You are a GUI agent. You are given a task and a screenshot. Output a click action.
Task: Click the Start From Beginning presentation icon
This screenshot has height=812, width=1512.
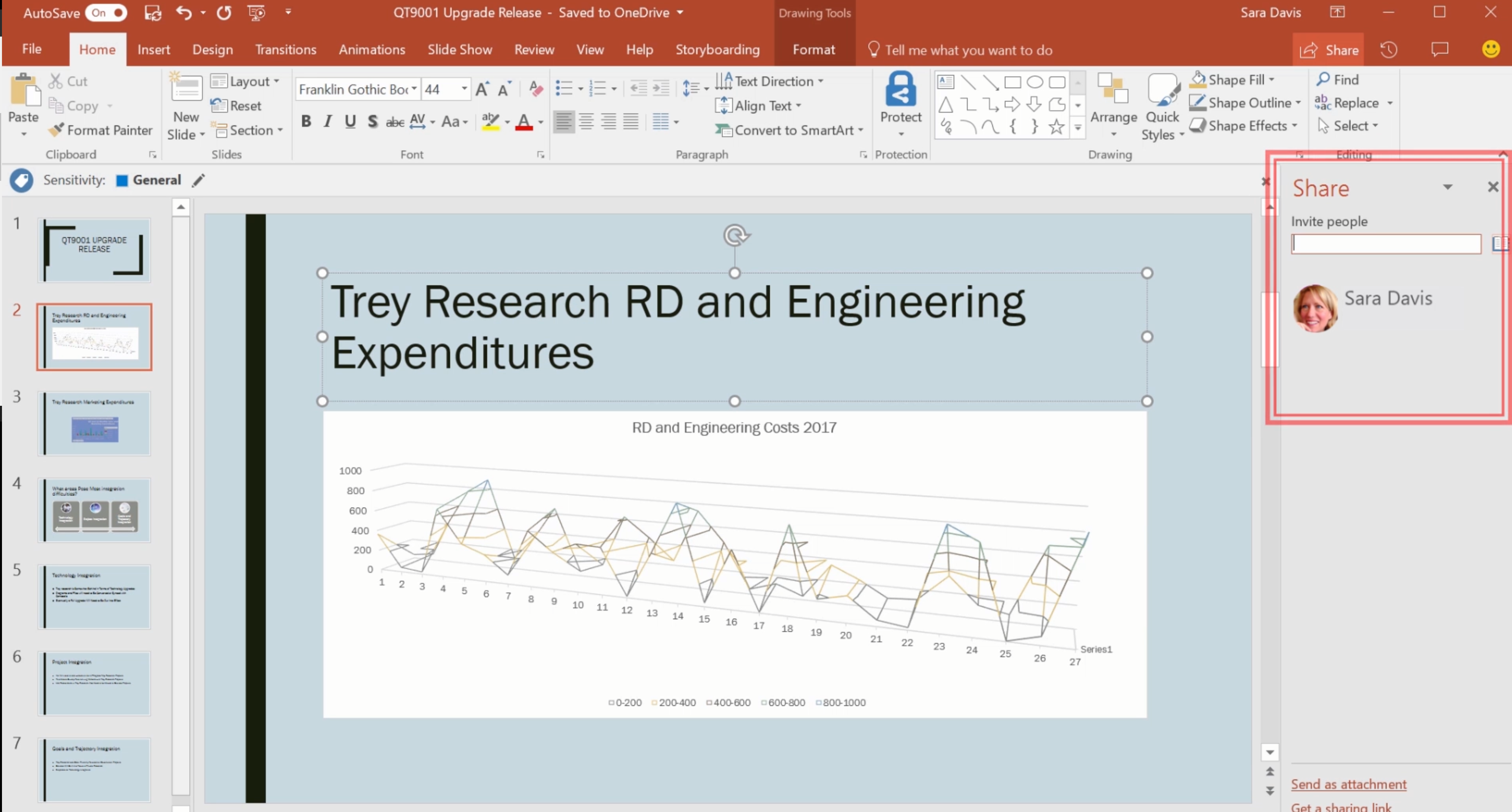click(x=256, y=12)
